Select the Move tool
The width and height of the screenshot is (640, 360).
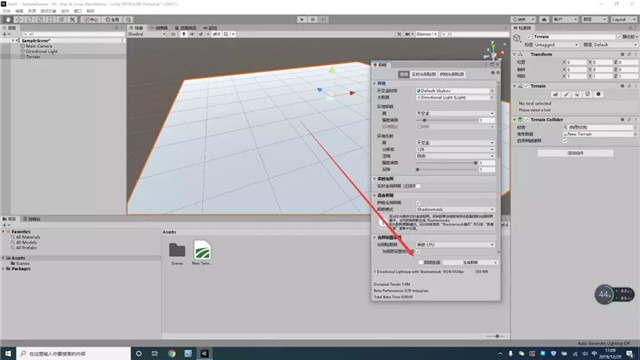pos(19,20)
